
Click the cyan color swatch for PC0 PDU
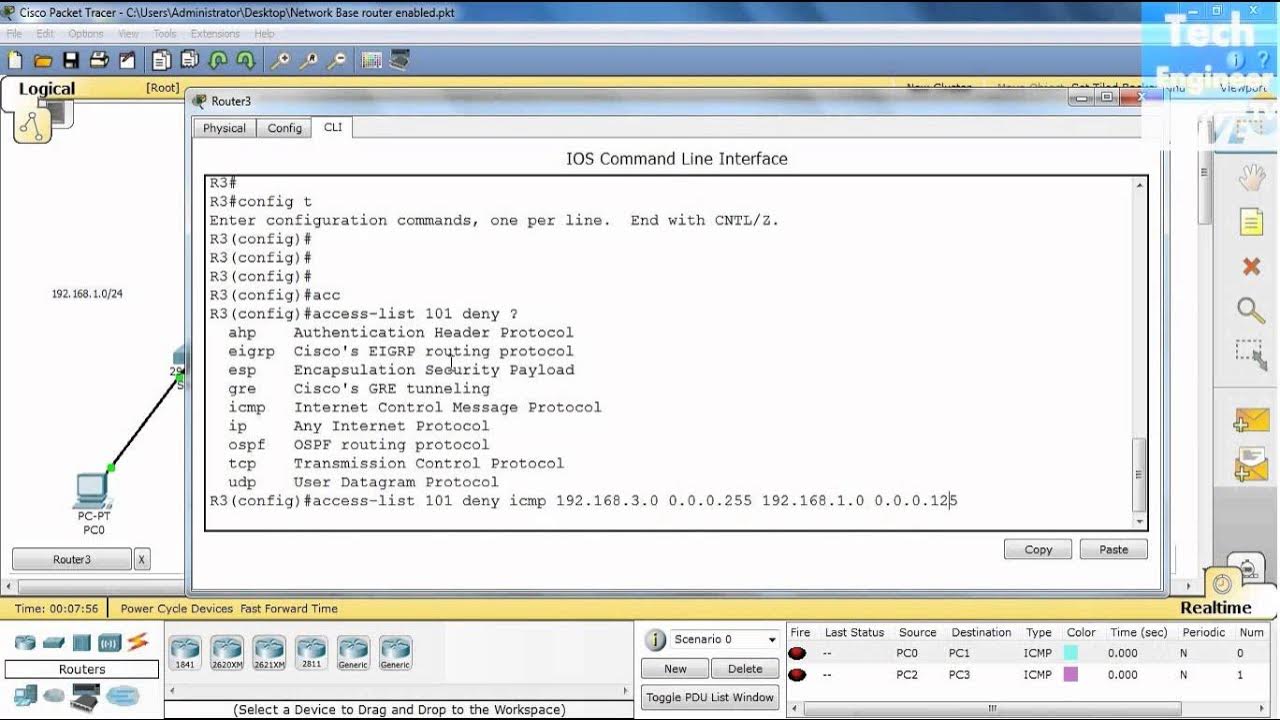click(x=1071, y=653)
